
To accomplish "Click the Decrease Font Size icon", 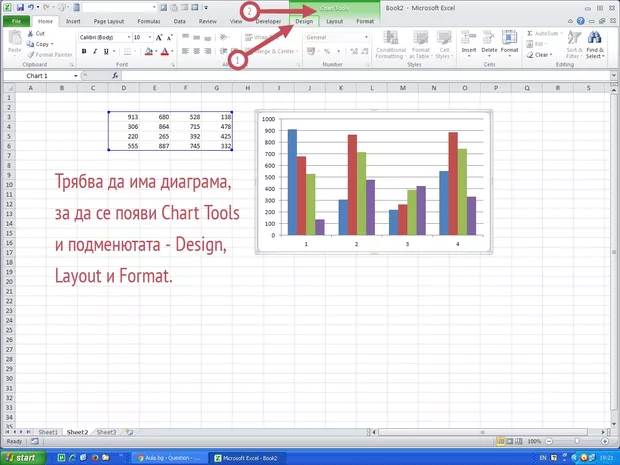I will tap(170, 38).
